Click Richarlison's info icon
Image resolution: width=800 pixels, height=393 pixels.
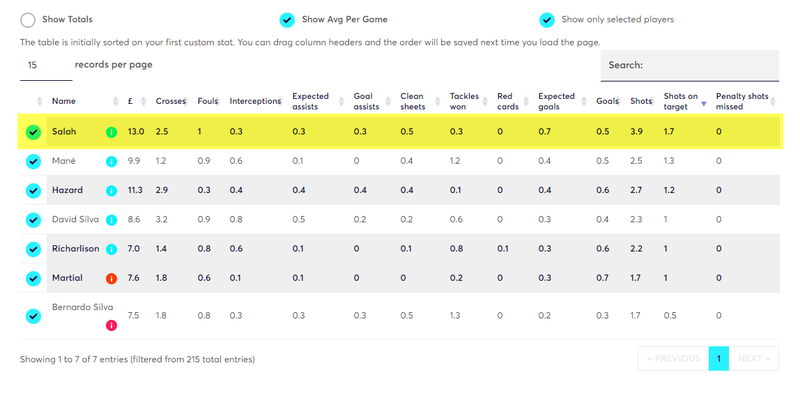coord(111,250)
